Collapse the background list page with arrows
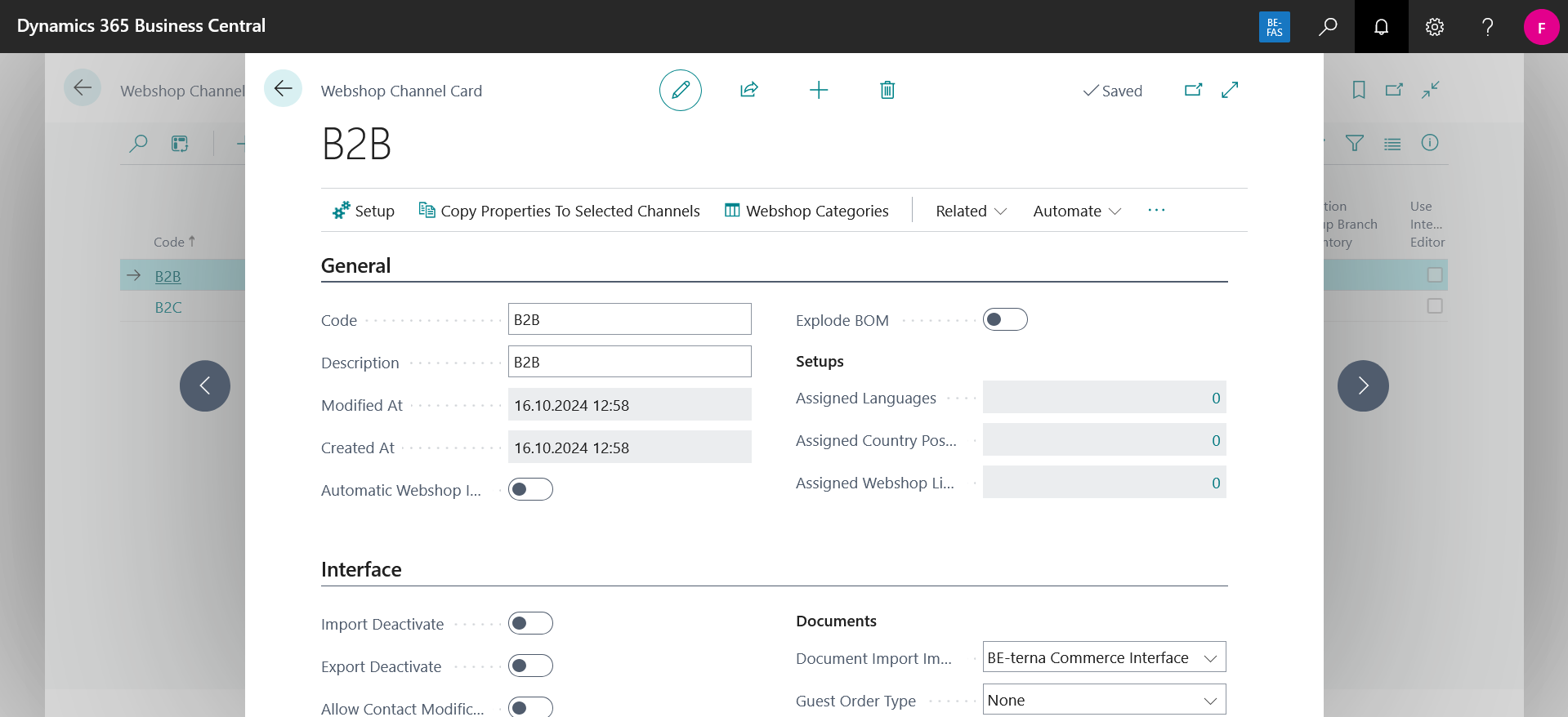Viewport: 1568px width, 717px height. point(1430,90)
